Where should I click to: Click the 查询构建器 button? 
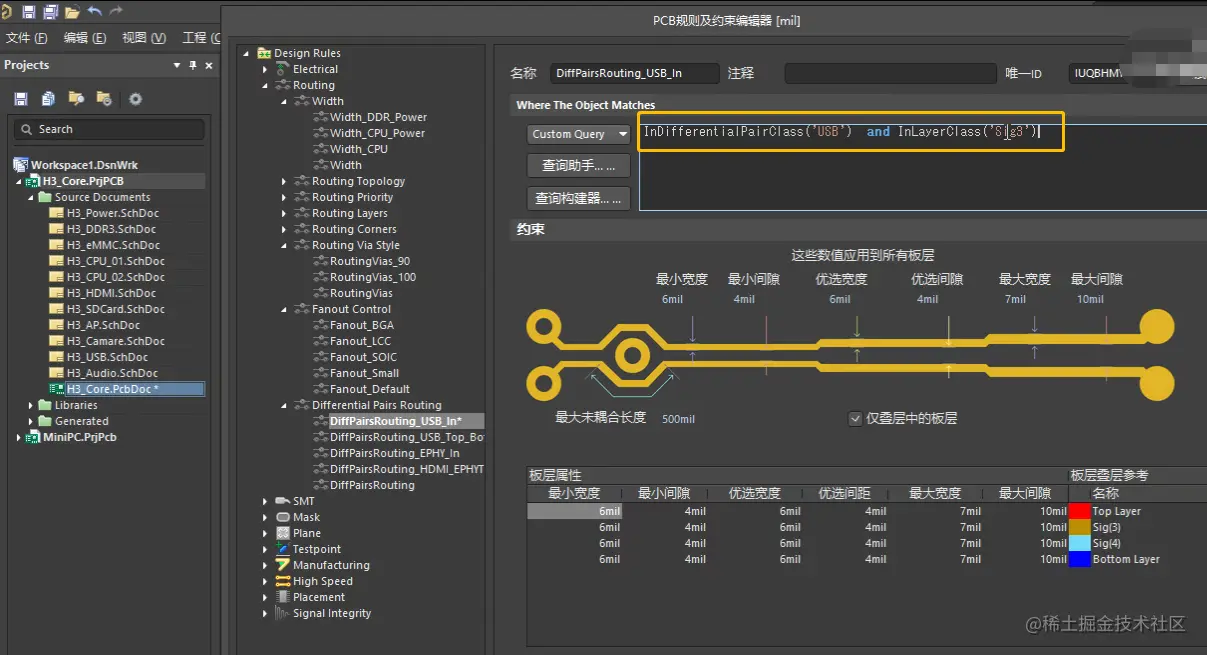pos(579,199)
